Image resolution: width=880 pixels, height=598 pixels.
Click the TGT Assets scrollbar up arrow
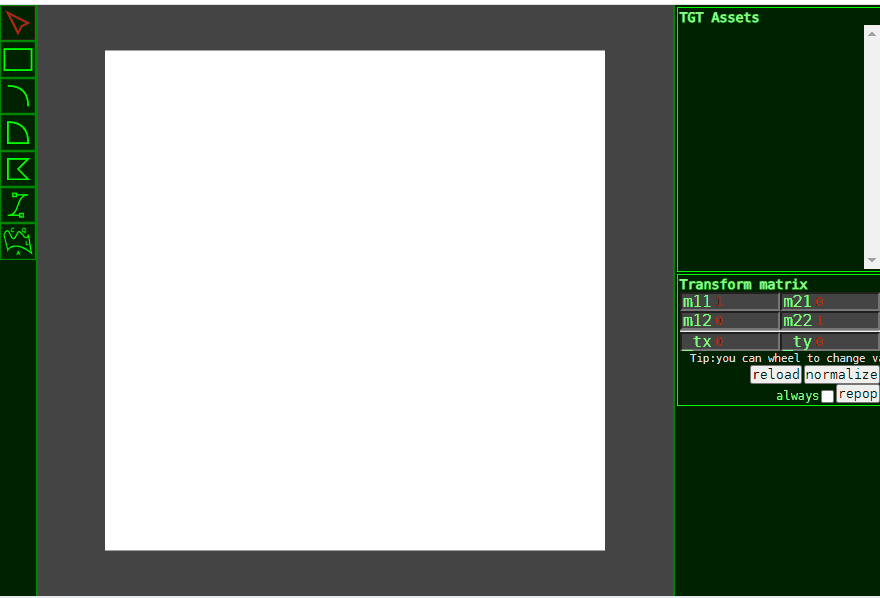click(872, 34)
